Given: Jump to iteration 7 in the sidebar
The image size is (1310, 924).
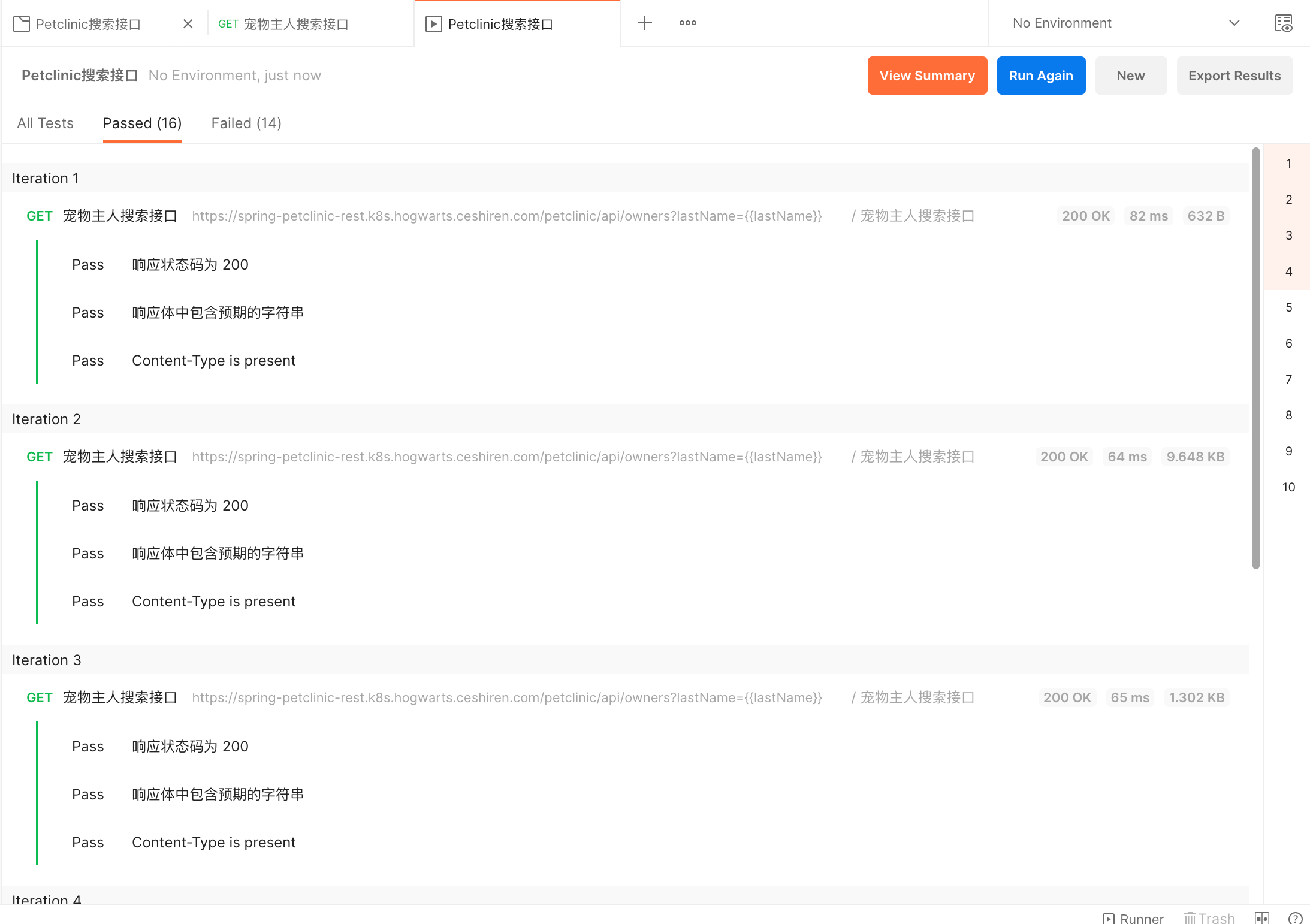Looking at the screenshot, I should click(x=1288, y=379).
